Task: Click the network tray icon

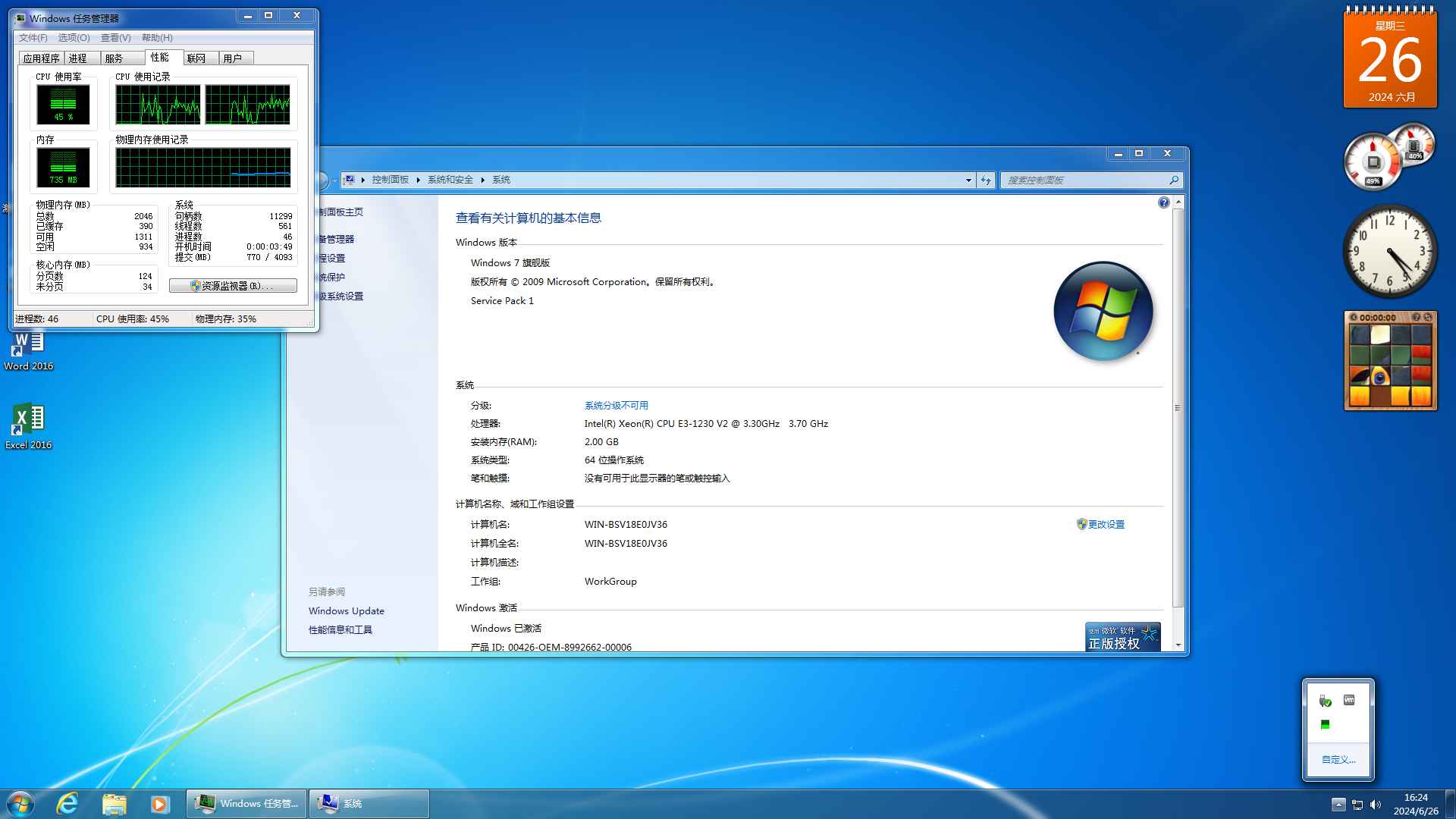Action: point(1357,805)
